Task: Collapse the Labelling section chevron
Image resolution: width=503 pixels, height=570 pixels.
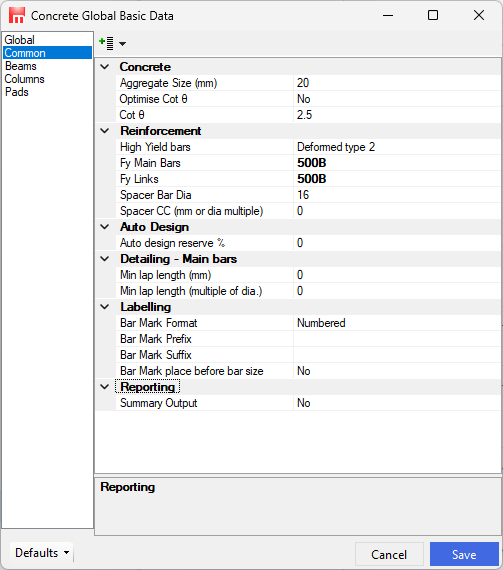Action: tap(105, 307)
